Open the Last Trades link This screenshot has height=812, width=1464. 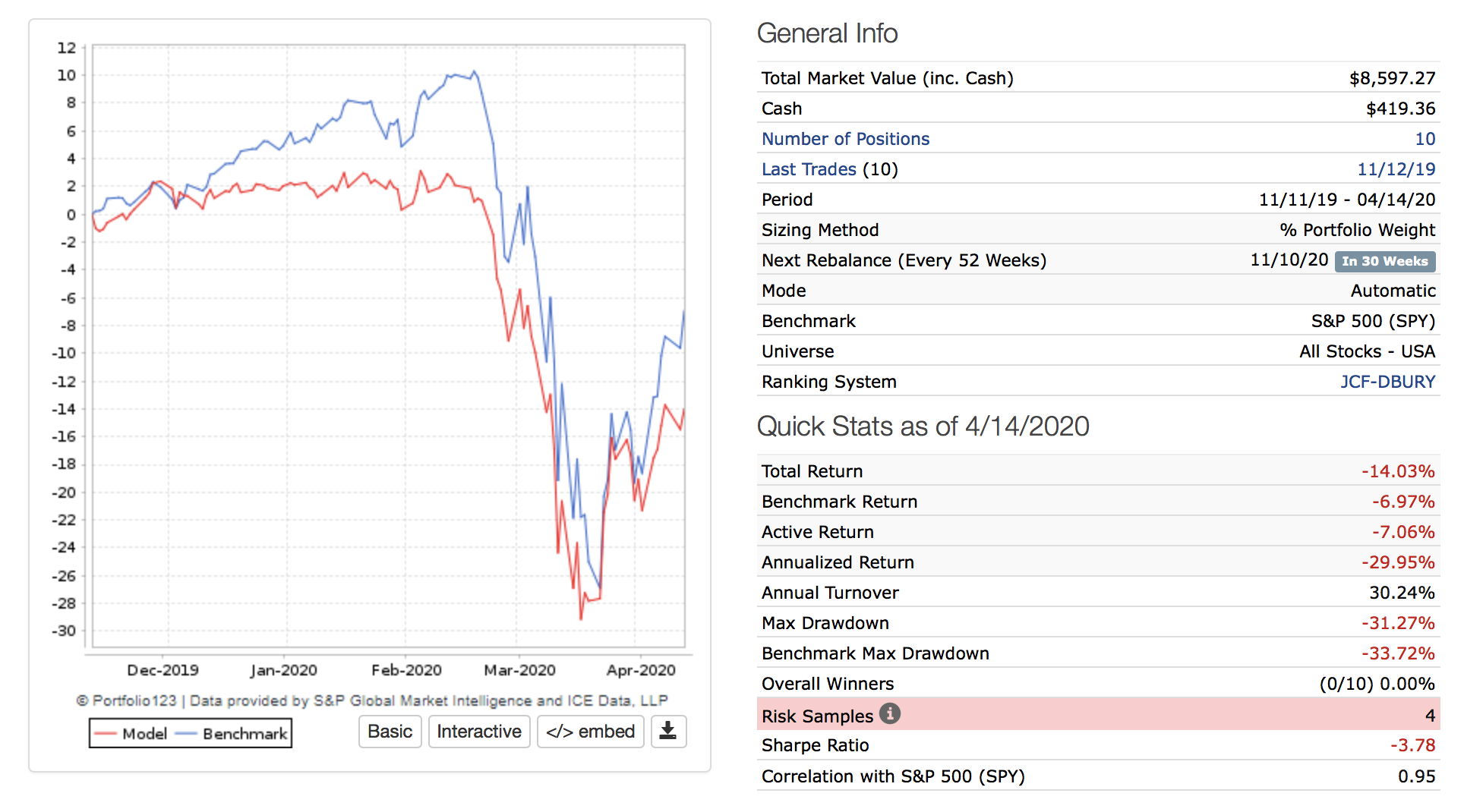[x=809, y=169]
